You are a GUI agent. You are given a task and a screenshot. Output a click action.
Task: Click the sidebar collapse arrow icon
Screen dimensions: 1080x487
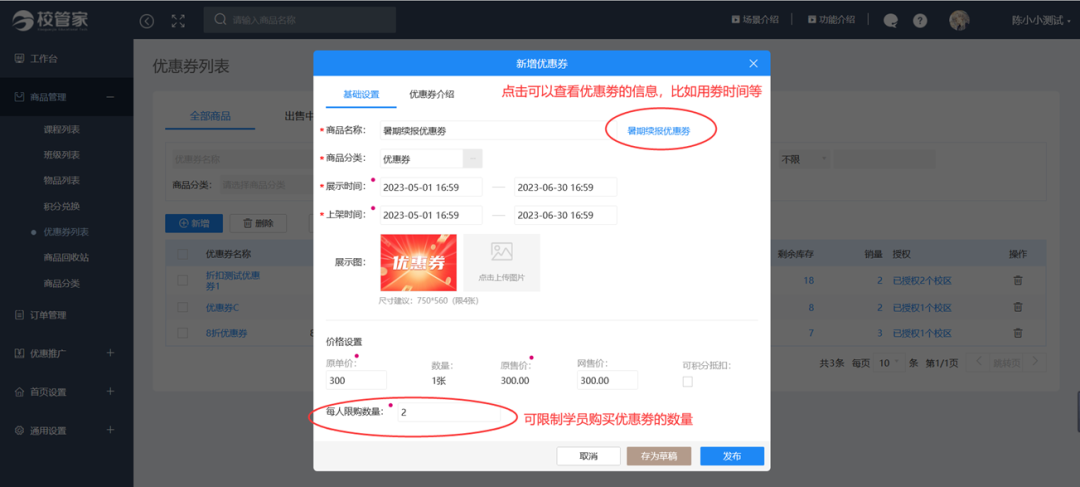[x=147, y=20]
